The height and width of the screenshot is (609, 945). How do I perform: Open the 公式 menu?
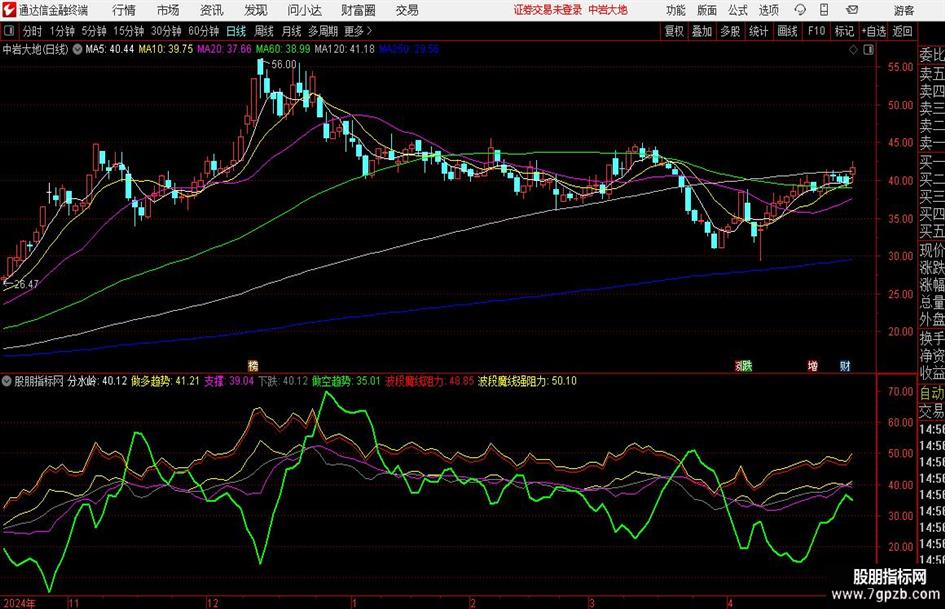point(738,10)
